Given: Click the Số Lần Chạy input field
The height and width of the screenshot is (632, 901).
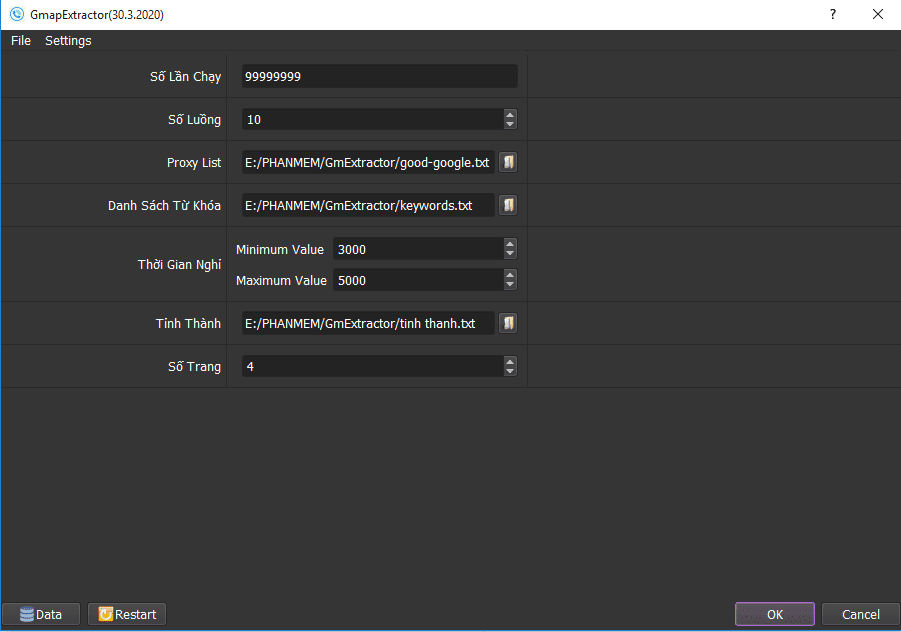Looking at the screenshot, I should (379, 76).
